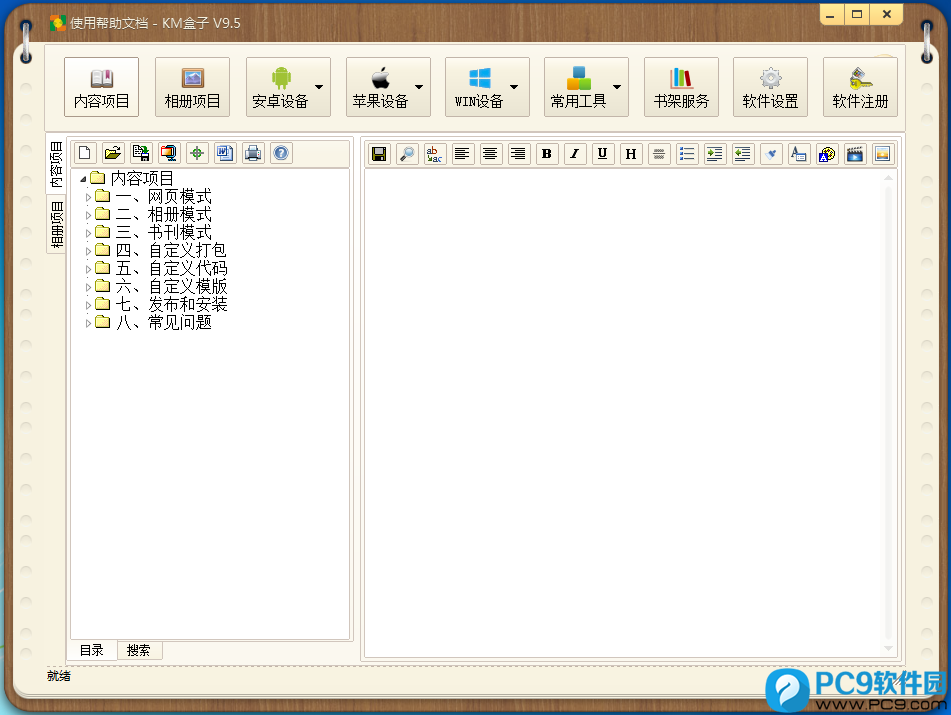Open 软件设置 button

[770, 87]
